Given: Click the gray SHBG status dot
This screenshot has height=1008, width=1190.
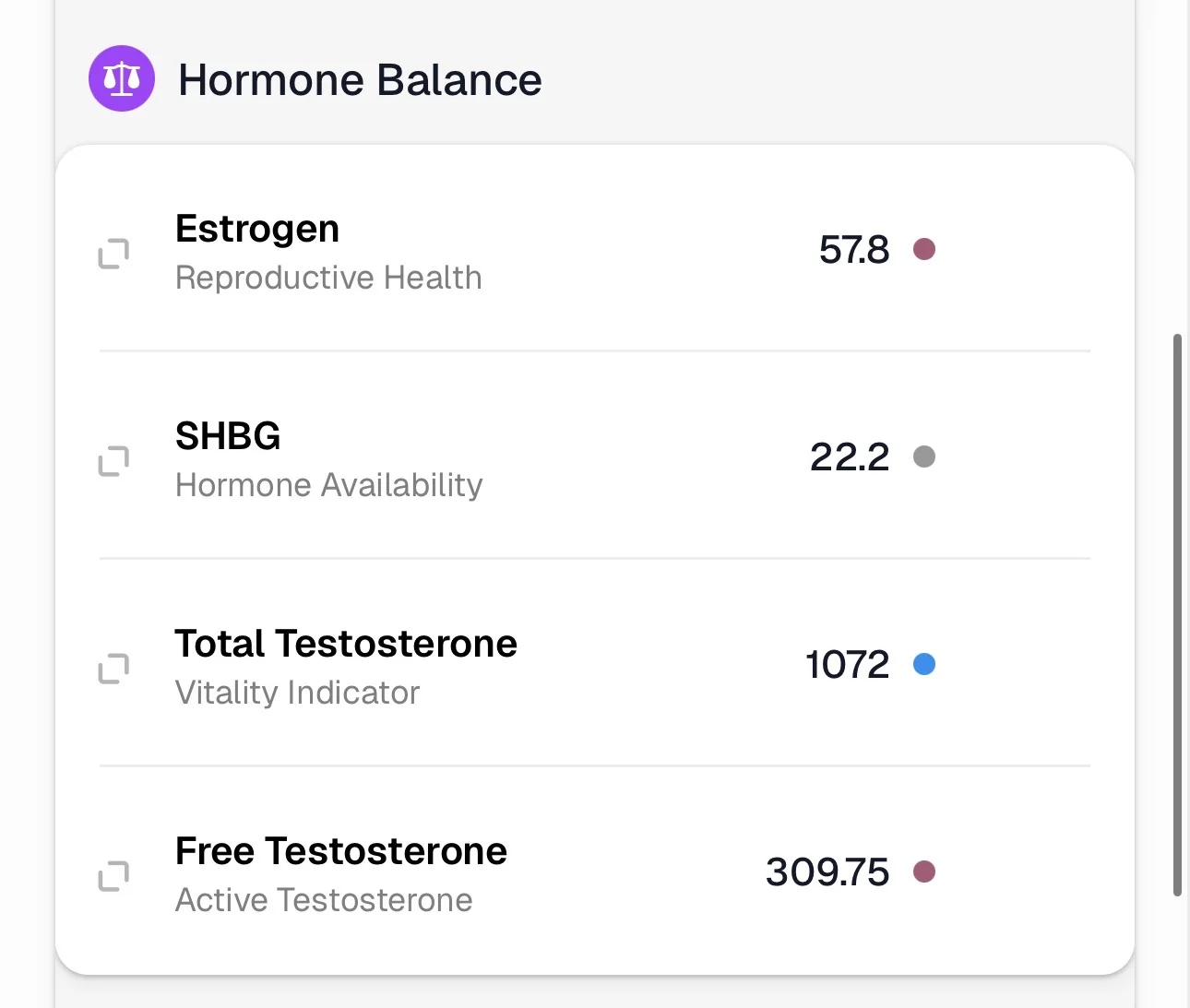Looking at the screenshot, I should pyautogui.click(x=924, y=457).
